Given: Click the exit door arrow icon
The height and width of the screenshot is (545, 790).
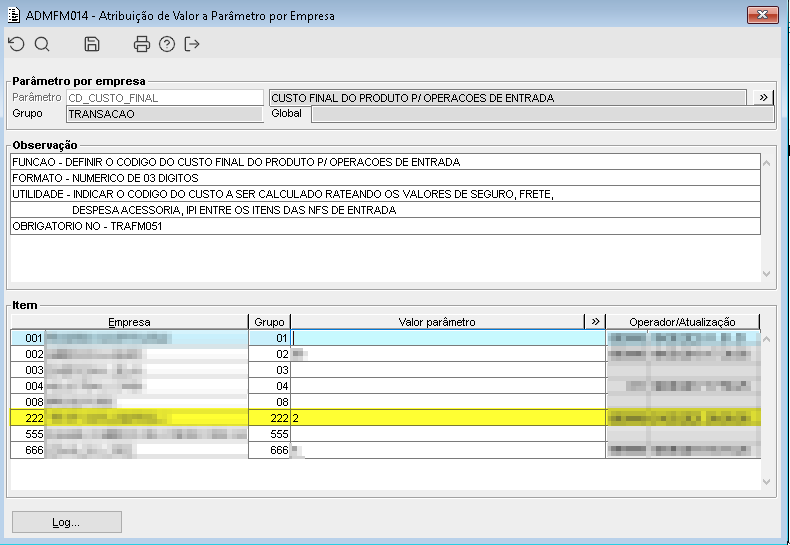Looking at the screenshot, I should (x=192, y=44).
